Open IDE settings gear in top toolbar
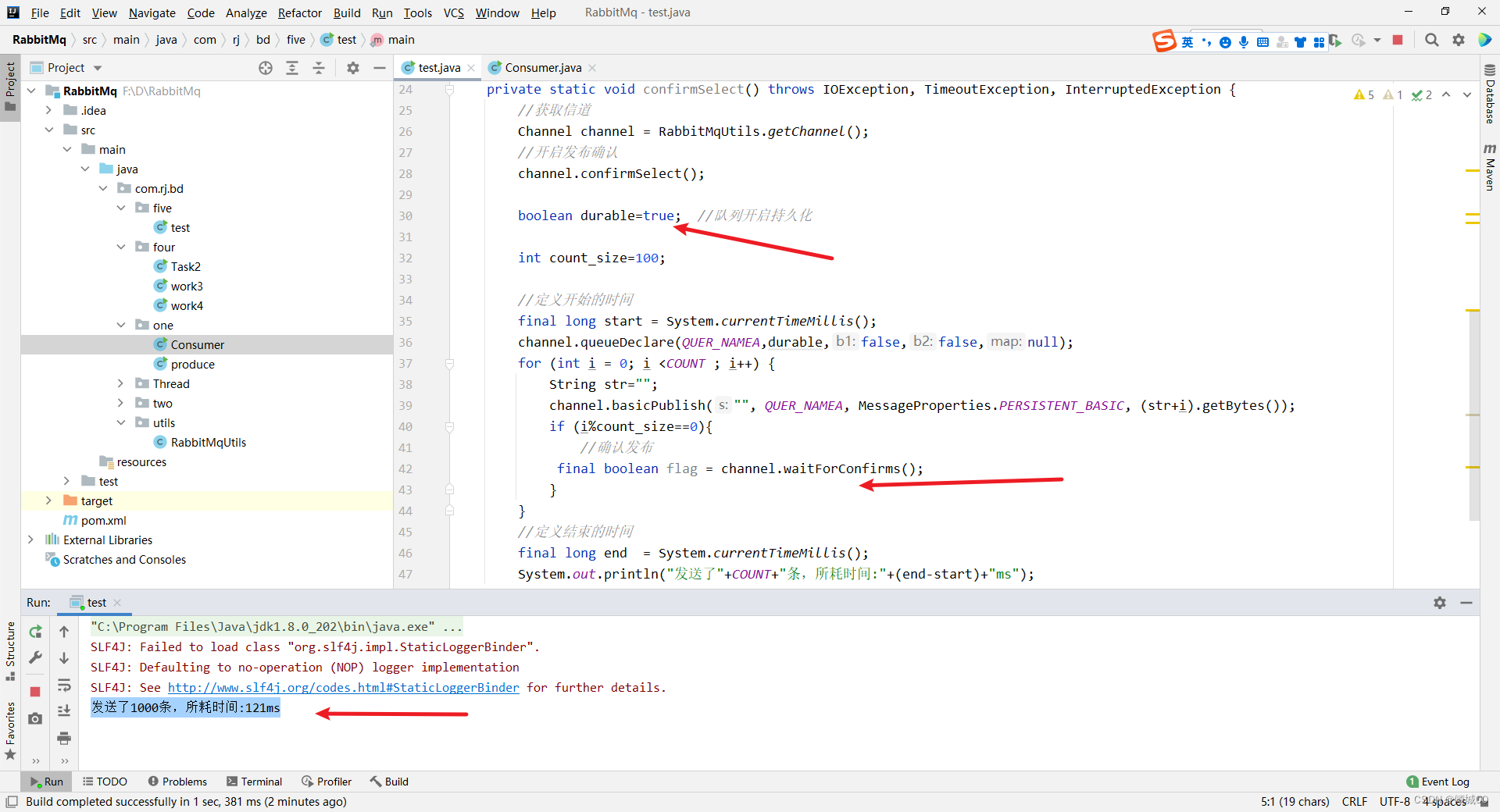Image resolution: width=1500 pixels, height=812 pixels. 1458,40
